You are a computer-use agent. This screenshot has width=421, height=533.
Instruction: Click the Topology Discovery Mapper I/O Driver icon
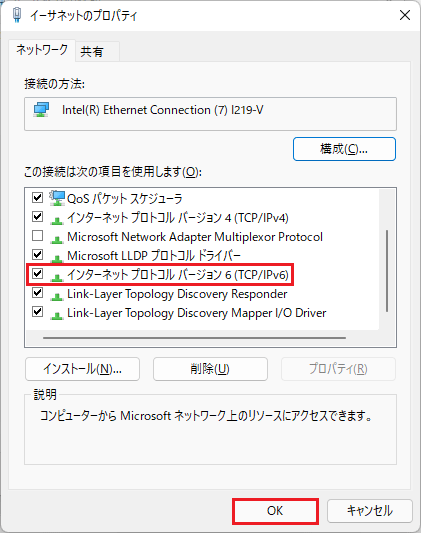click(57, 315)
